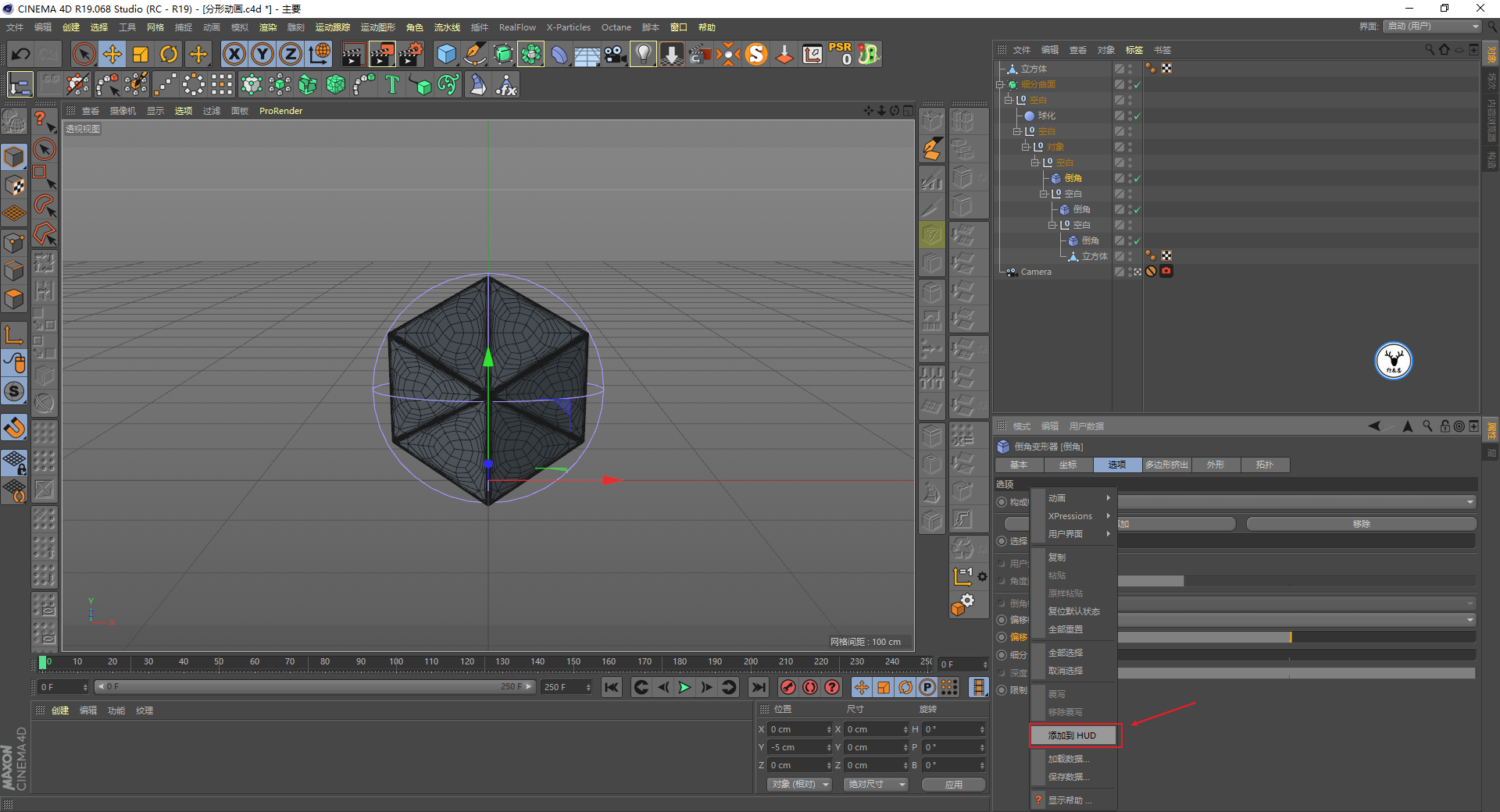The width and height of the screenshot is (1500, 812).
Task: Click the PSR 0 reset icon
Action: (841, 54)
